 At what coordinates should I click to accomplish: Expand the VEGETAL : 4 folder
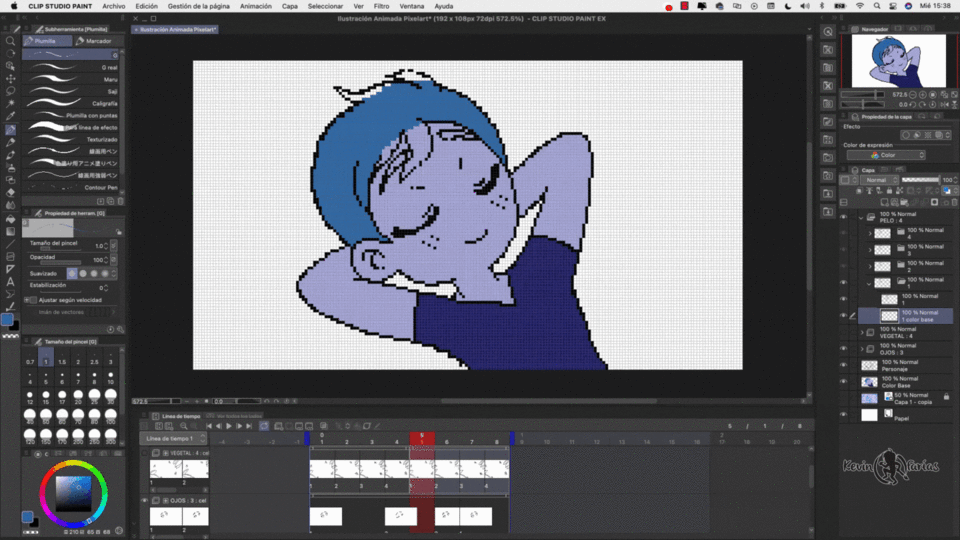click(862, 332)
